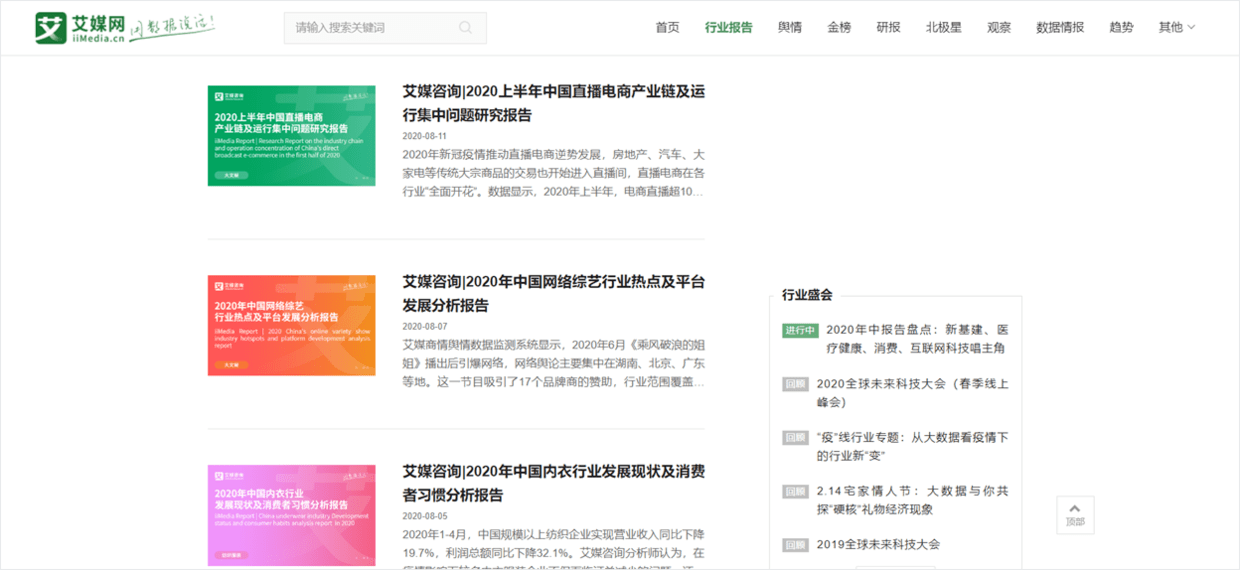Open the 2.14宅家情人节 event link
This screenshot has height=570, width=1240.
pos(913,500)
